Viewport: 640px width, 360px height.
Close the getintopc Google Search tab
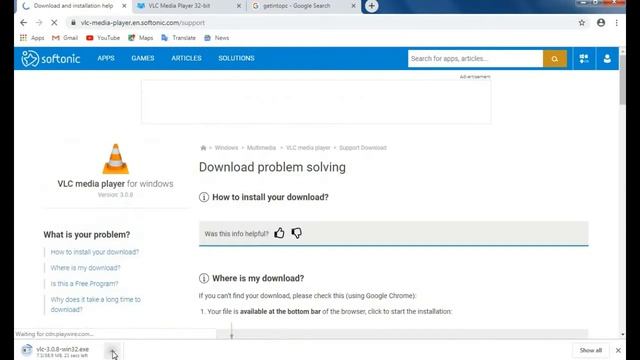point(353,6)
